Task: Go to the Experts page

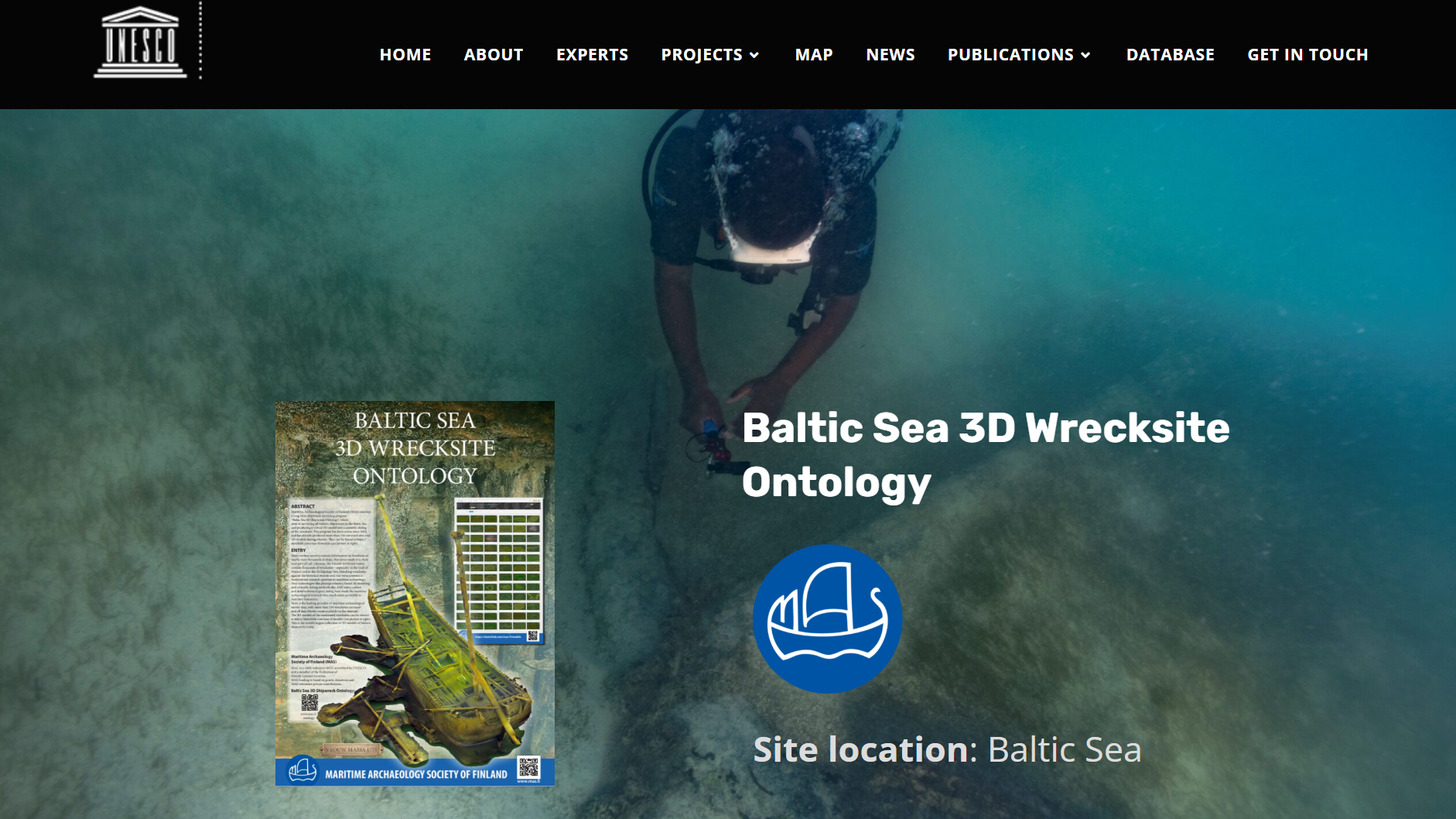Action: point(592,54)
